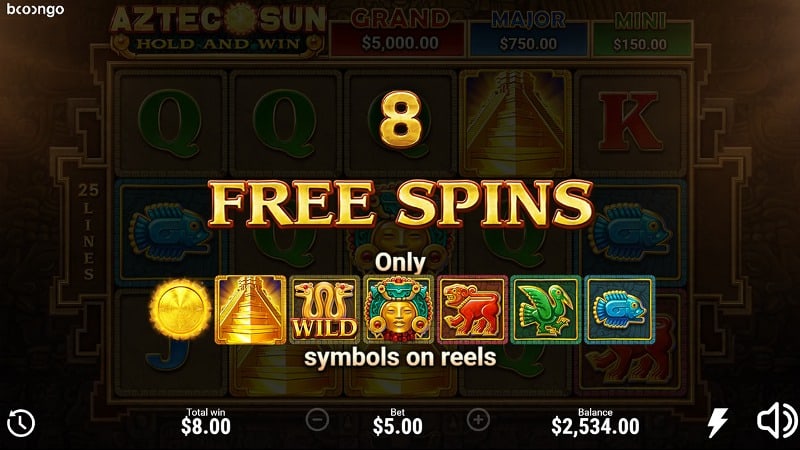Click the FREE SPINS banner text

tap(401, 204)
